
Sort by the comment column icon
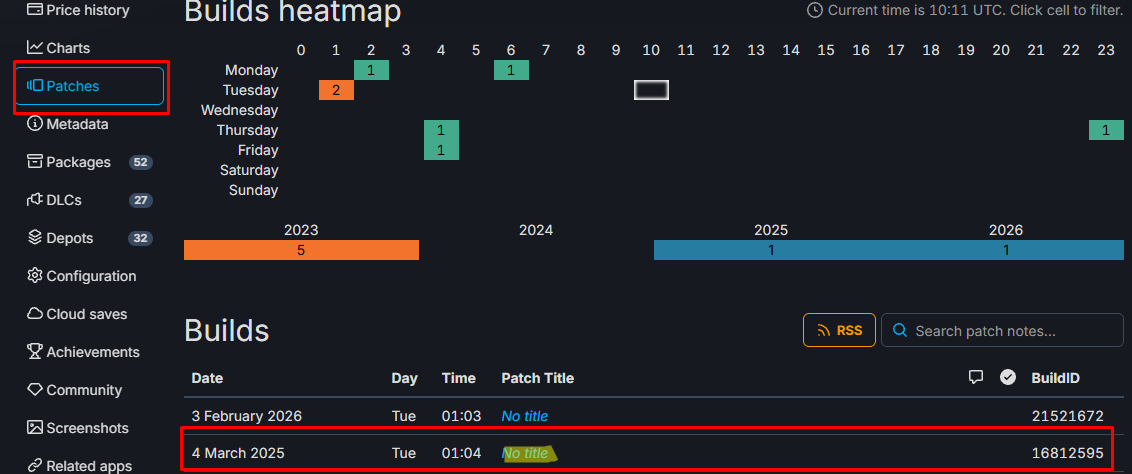tap(976, 377)
